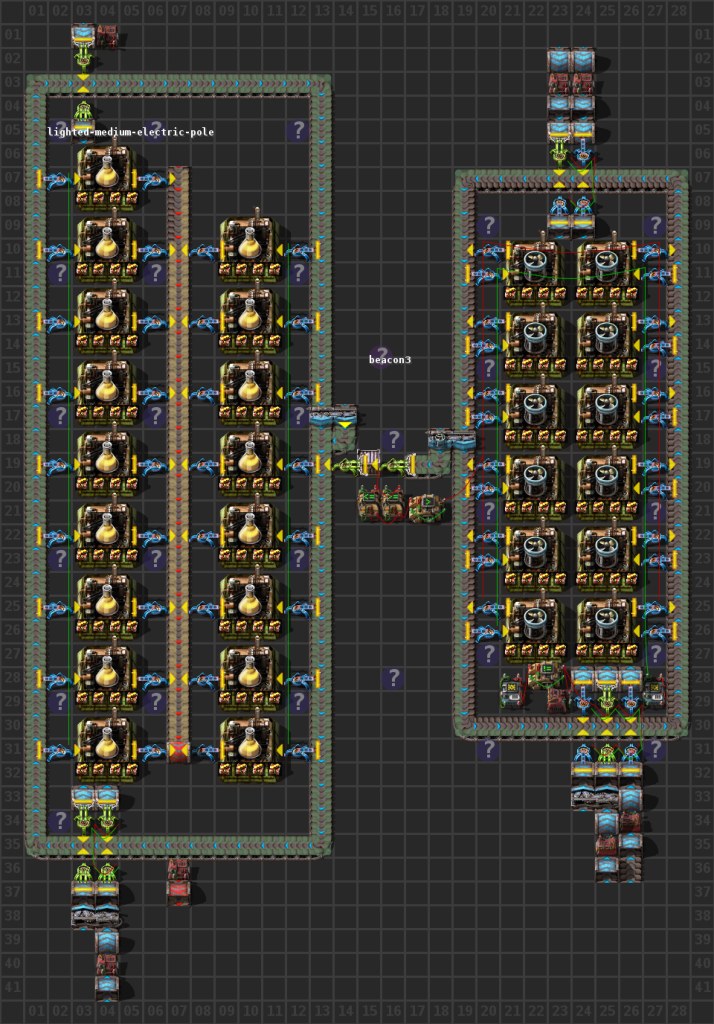Select the red end cap of the central belt
Viewport: 714px width, 1024px height.
pos(178,751)
